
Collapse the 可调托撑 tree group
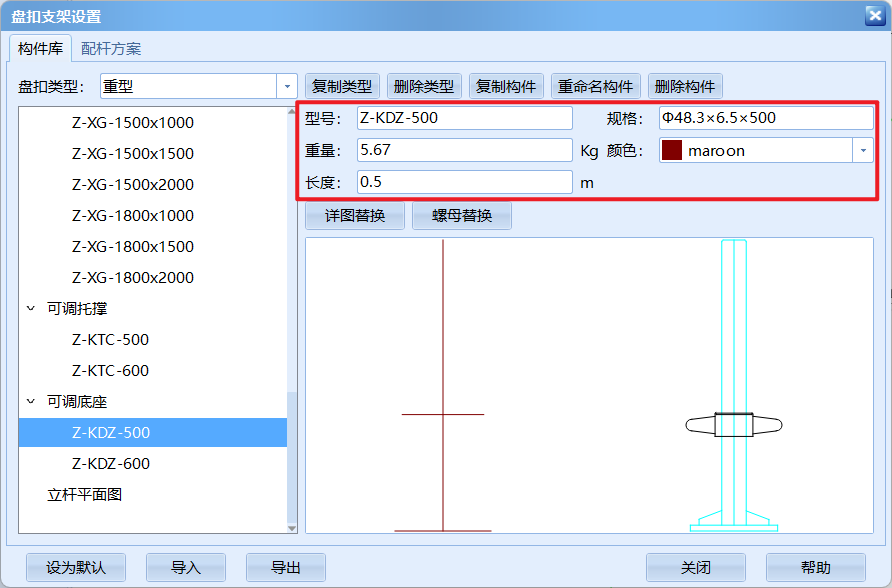point(31,309)
